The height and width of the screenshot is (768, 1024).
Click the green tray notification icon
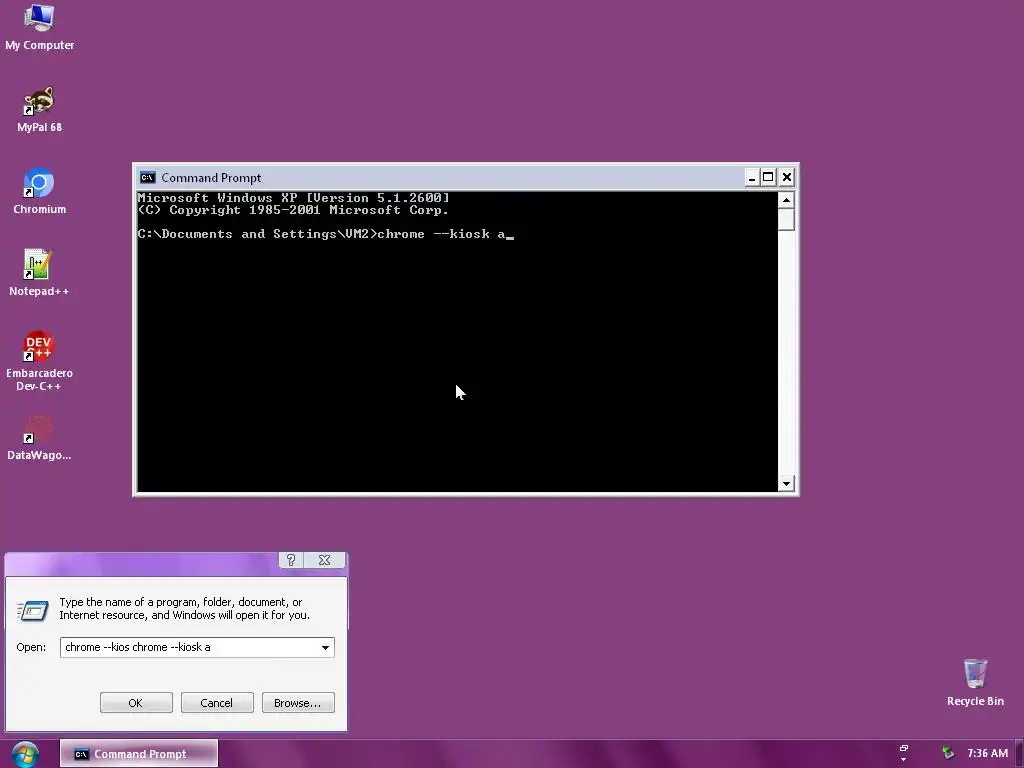pyautogui.click(x=948, y=753)
